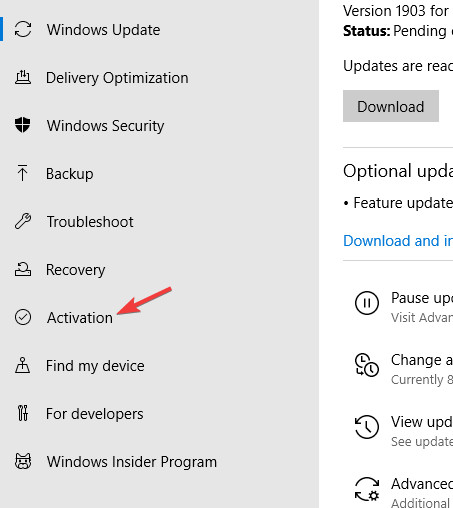Click the Activation checkmark circle icon

tap(23, 317)
